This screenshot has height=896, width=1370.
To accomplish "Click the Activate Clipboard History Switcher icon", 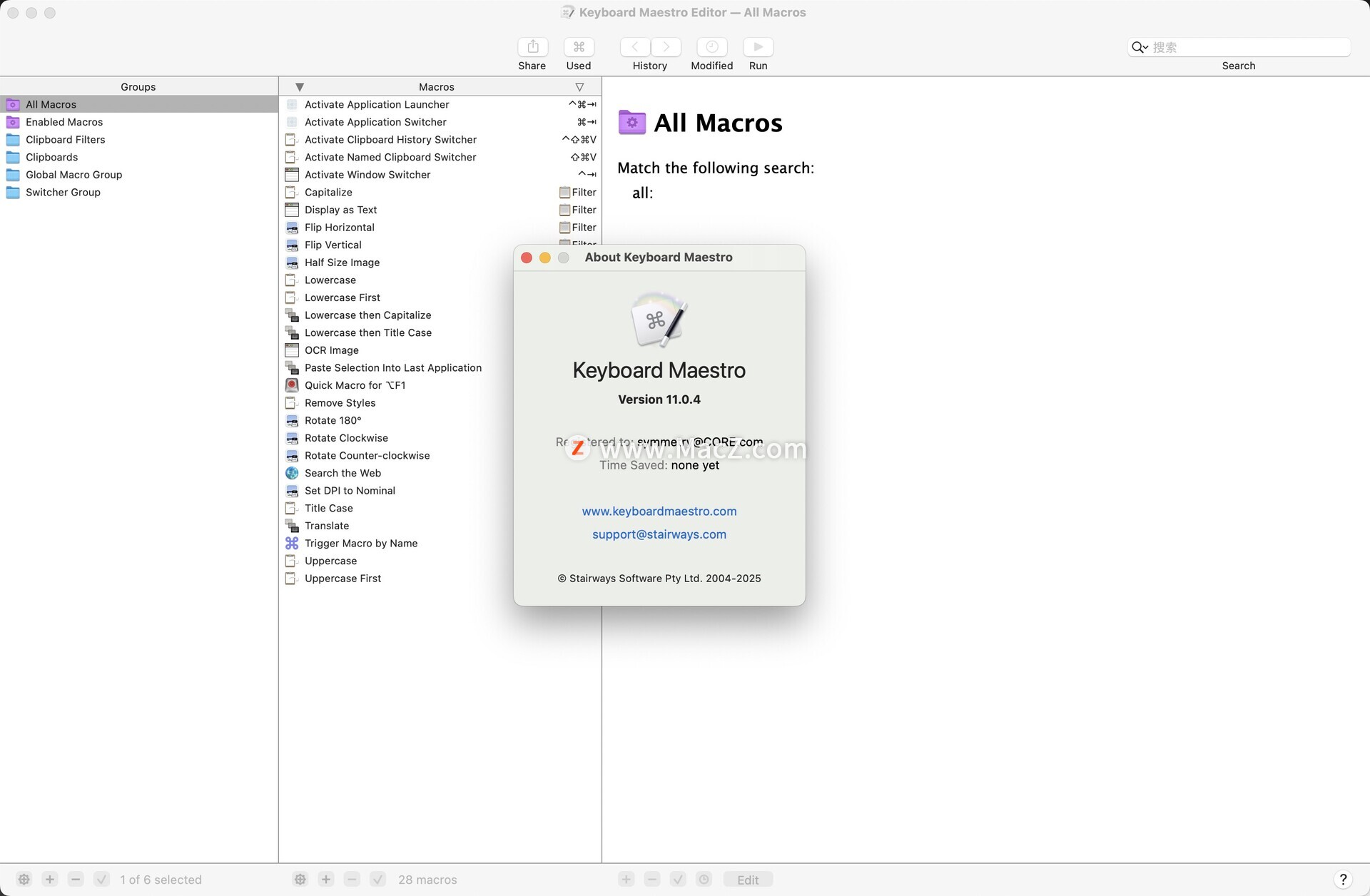I will 291,140.
